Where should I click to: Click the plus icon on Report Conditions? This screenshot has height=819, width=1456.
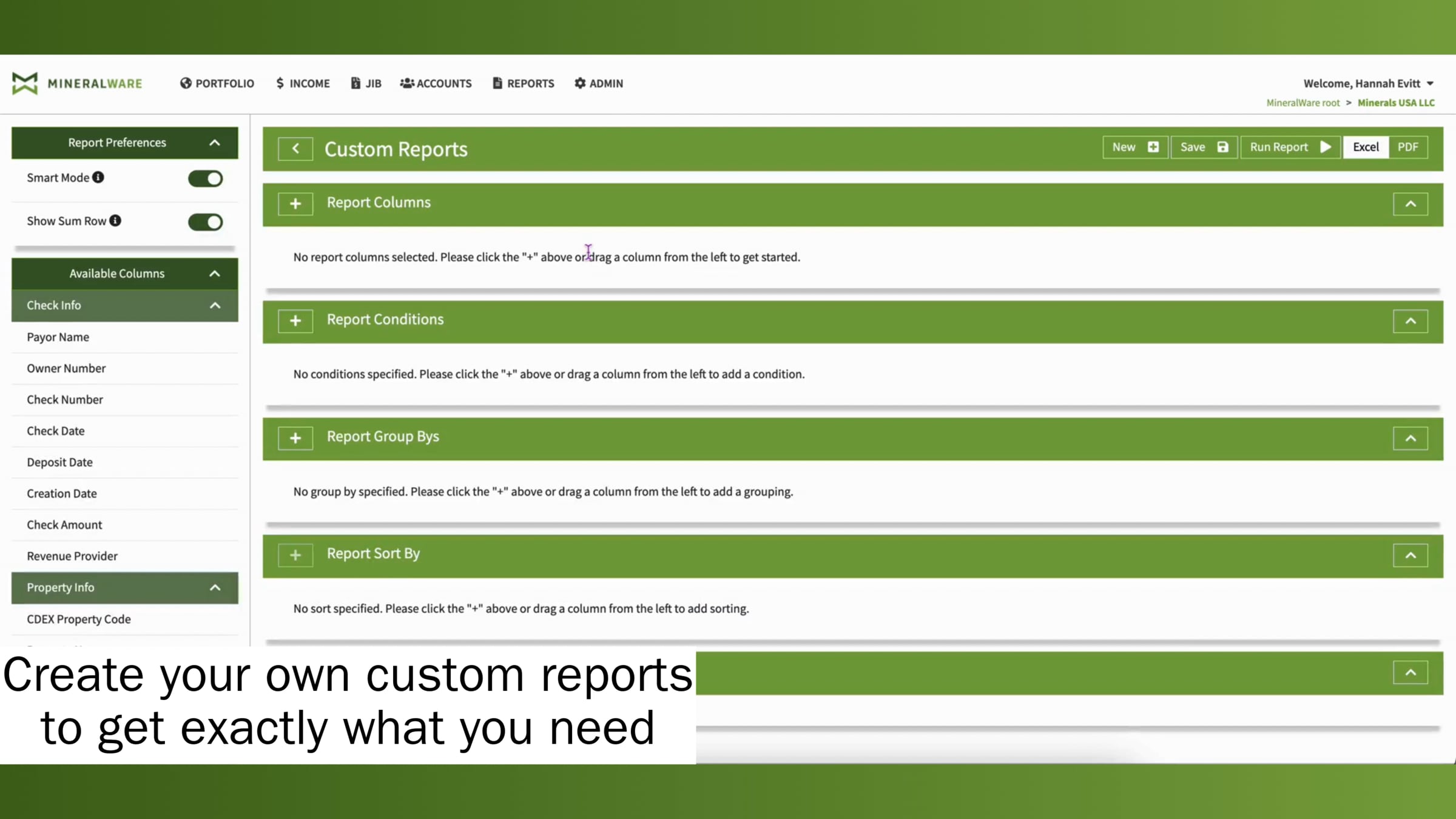point(295,321)
